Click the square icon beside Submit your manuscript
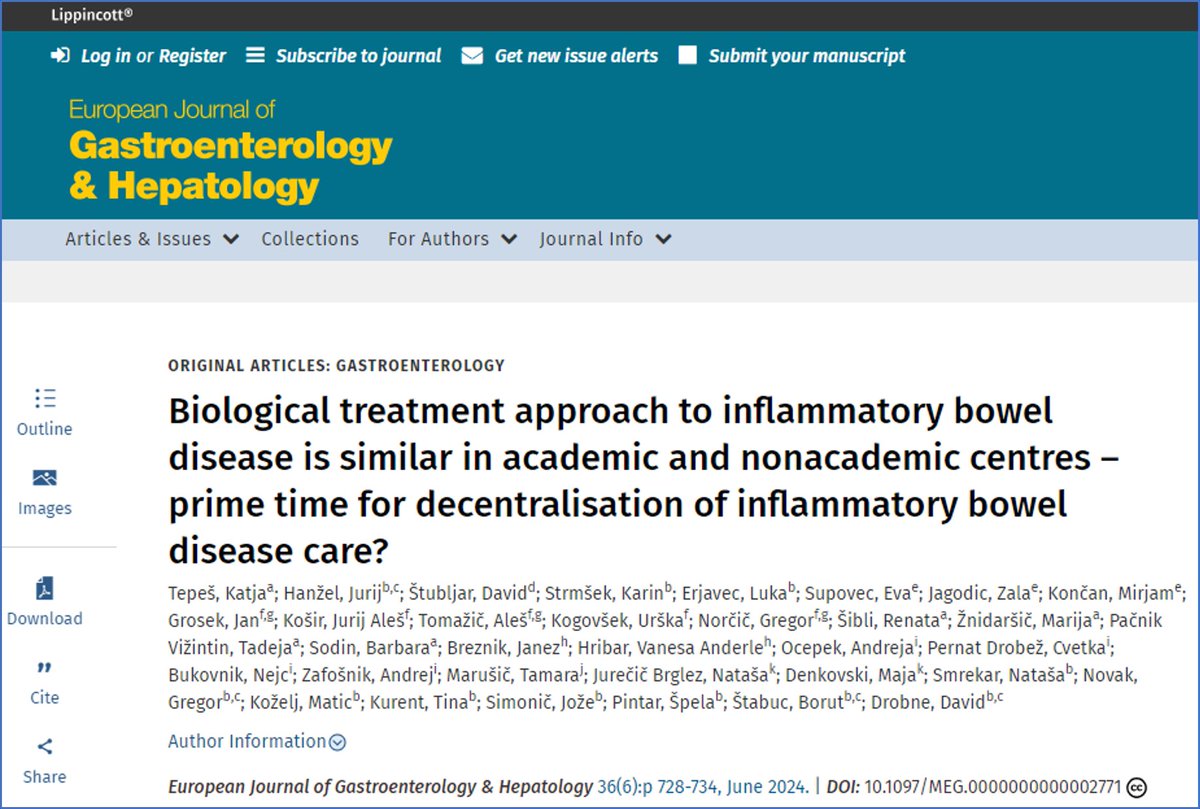The width and height of the screenshot is (1200, 809). pos(687,56)
